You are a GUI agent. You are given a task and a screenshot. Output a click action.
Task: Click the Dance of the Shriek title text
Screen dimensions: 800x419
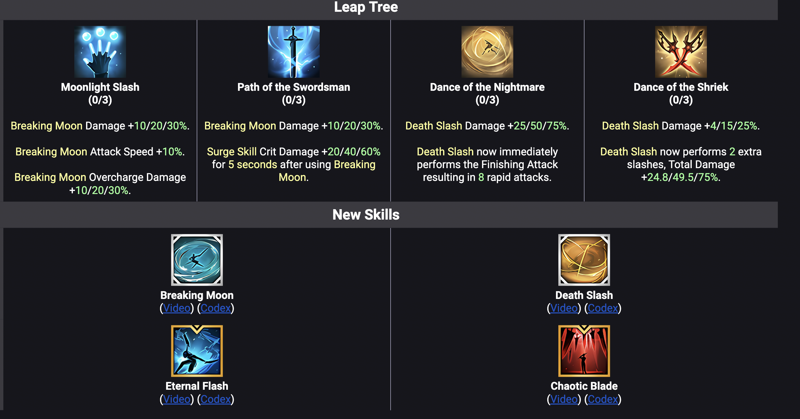(681, 87)
